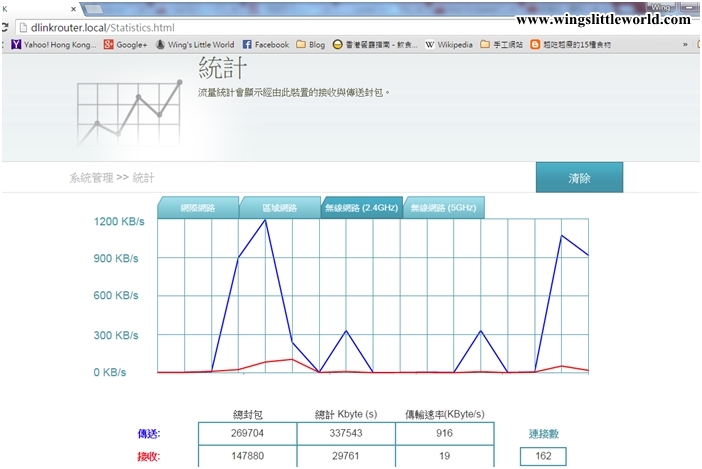702x469 pixels.
Task: Open the Facebook bookmark
Action: pos(265,45)
